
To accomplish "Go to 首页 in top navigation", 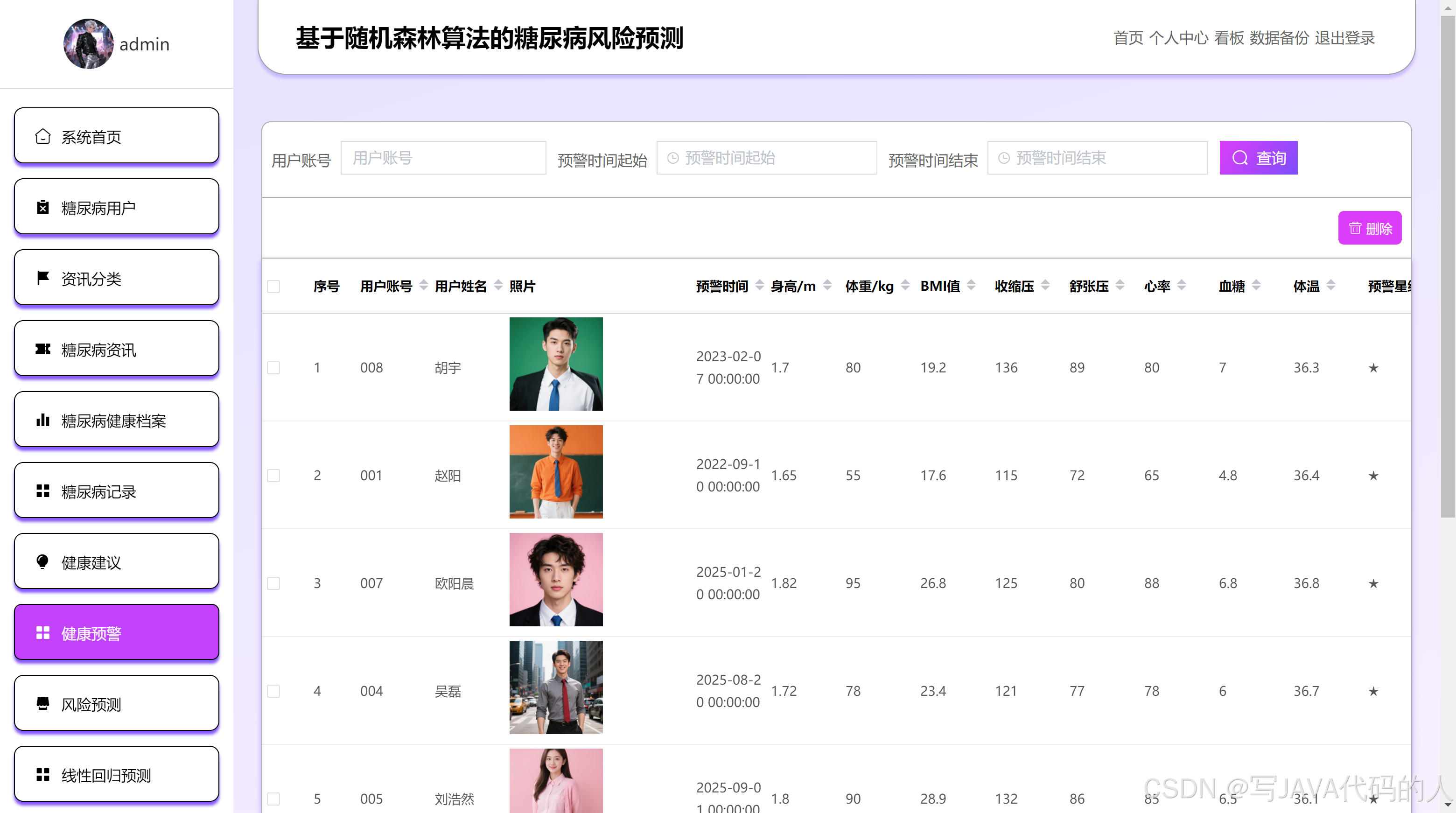I will point(1128,38).
